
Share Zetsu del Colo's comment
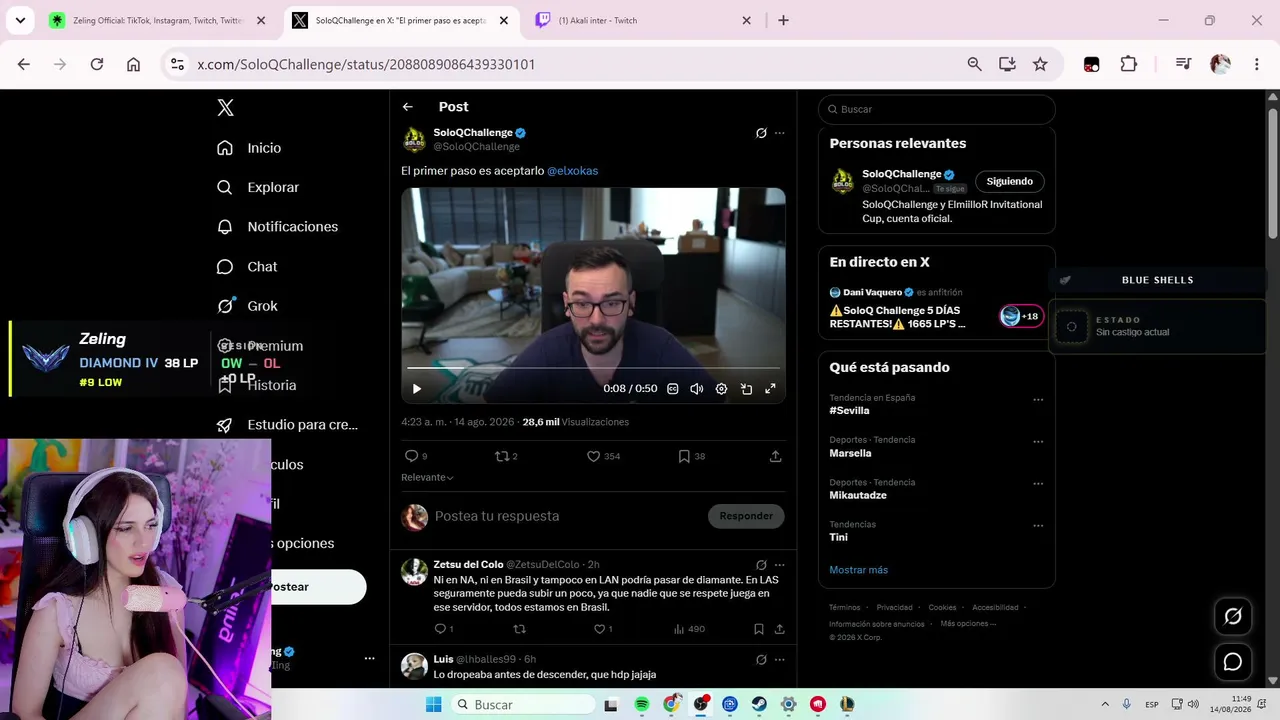point(780,629)
